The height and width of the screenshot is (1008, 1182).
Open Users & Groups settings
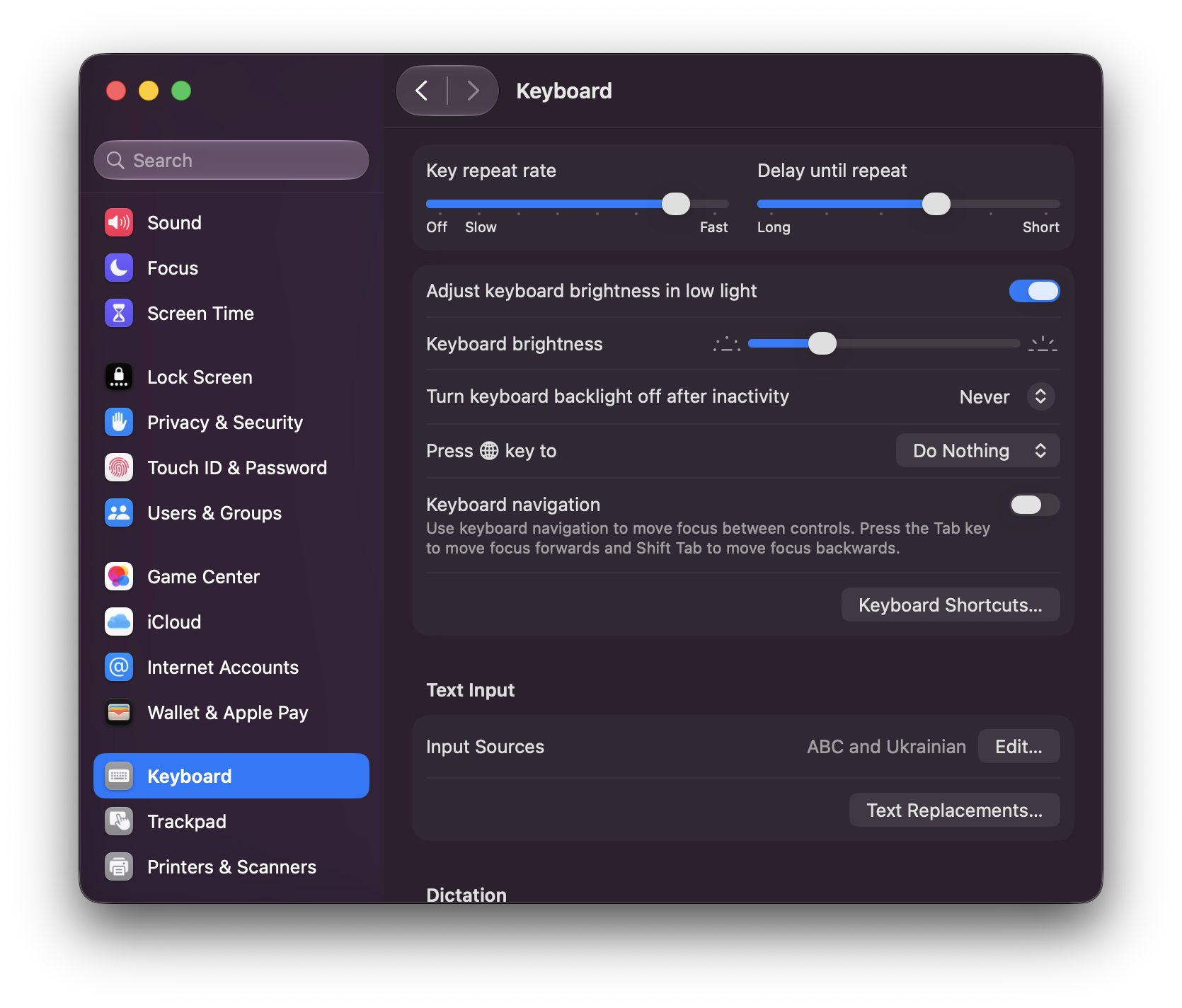click(x=231, y=512)
